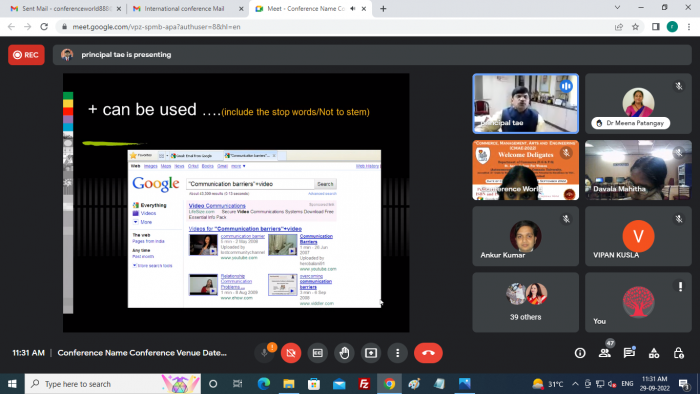The image size is (700, 394).
Task: Open chat with everyone panel
Action: 629,353
